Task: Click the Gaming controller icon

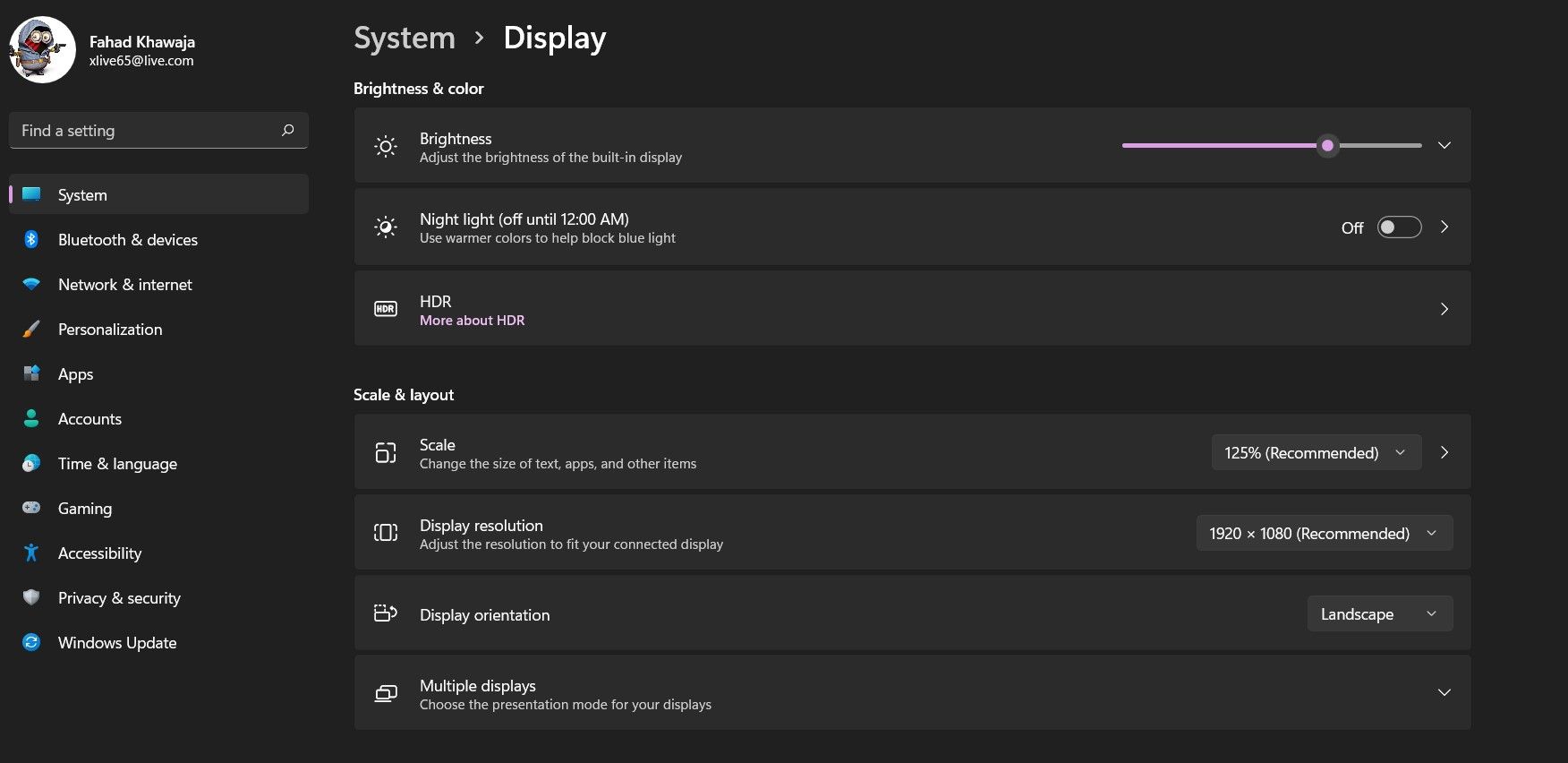Action: [31, 508]
